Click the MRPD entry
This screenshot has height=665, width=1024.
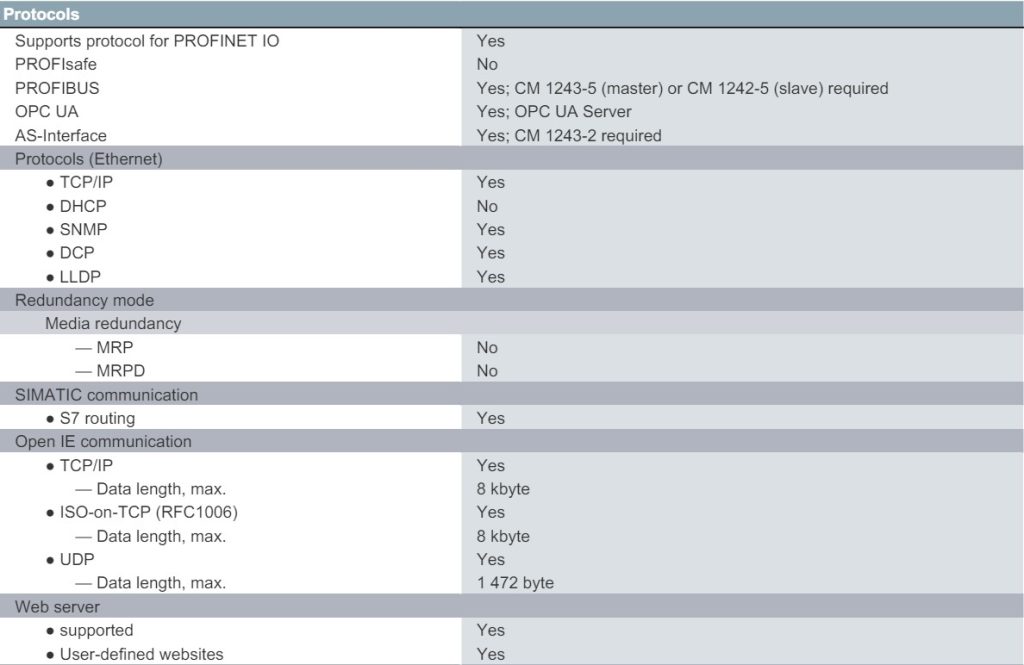110,371
